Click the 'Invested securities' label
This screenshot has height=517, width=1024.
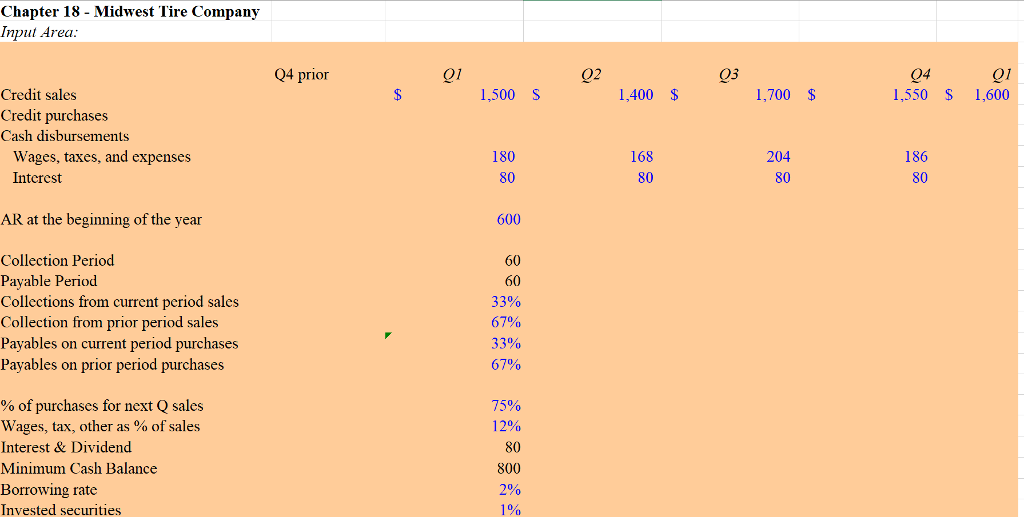61,510
